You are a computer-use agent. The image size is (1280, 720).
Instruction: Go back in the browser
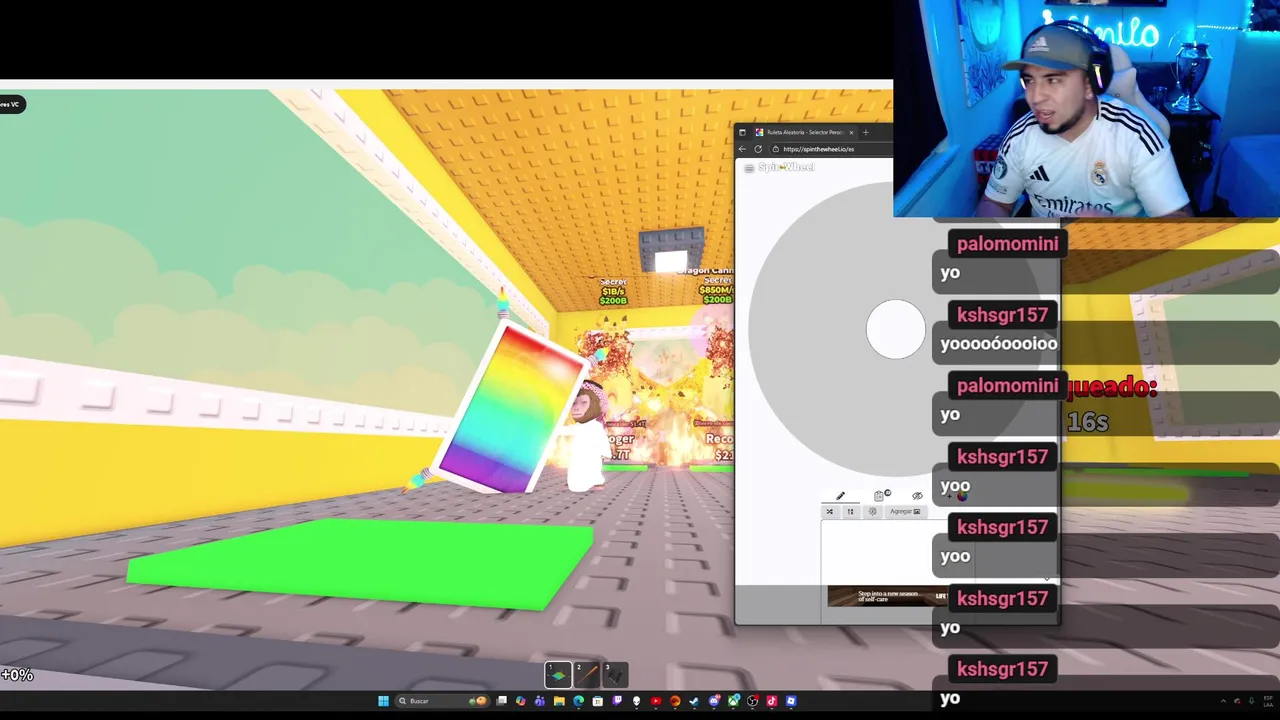coord(742,149)
